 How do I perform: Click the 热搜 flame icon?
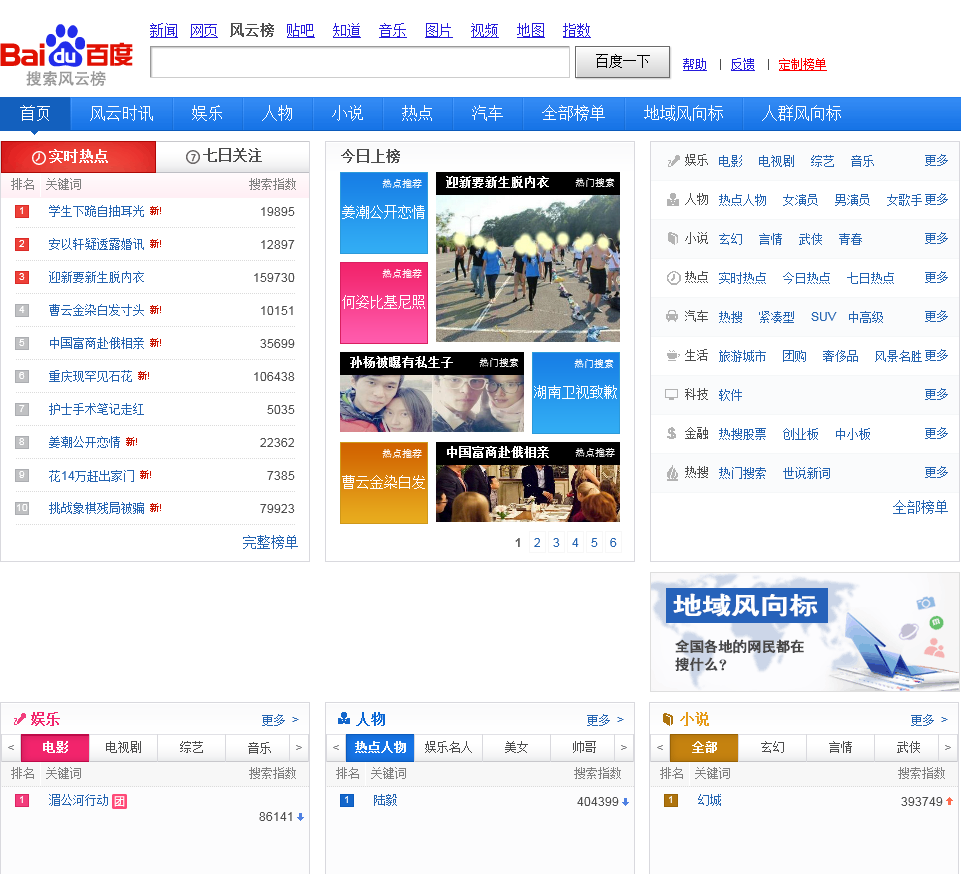[x=672, y=473]
